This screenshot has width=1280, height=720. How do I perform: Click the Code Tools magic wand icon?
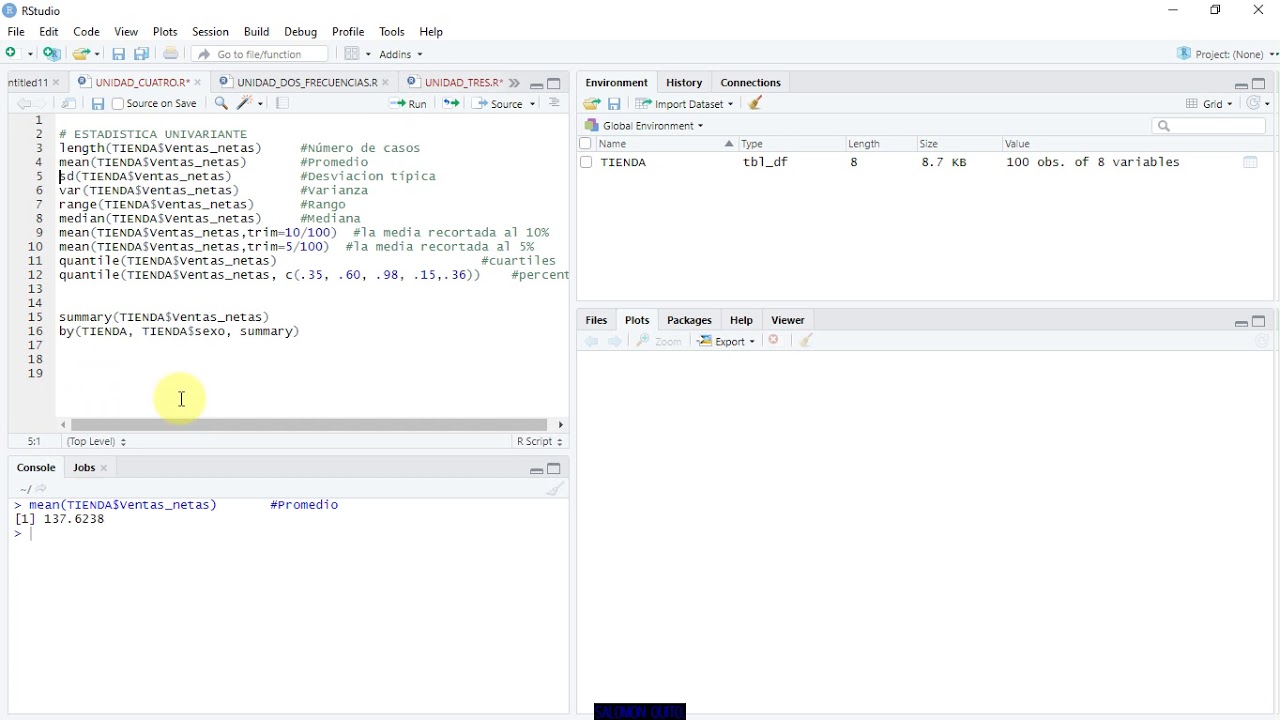tap(244, 104)
